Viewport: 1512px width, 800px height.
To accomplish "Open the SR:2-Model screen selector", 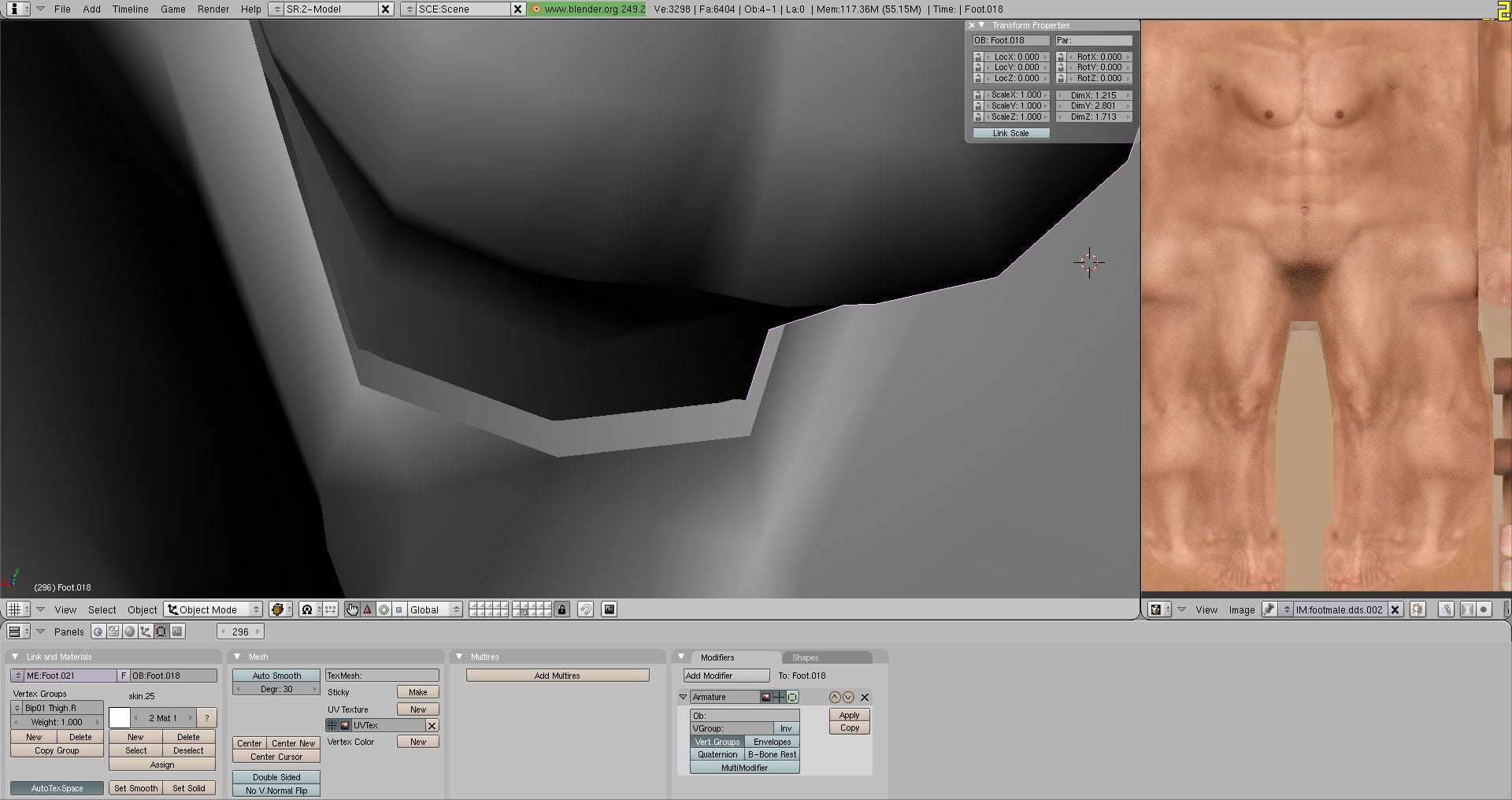I will [x=276, y=9].
